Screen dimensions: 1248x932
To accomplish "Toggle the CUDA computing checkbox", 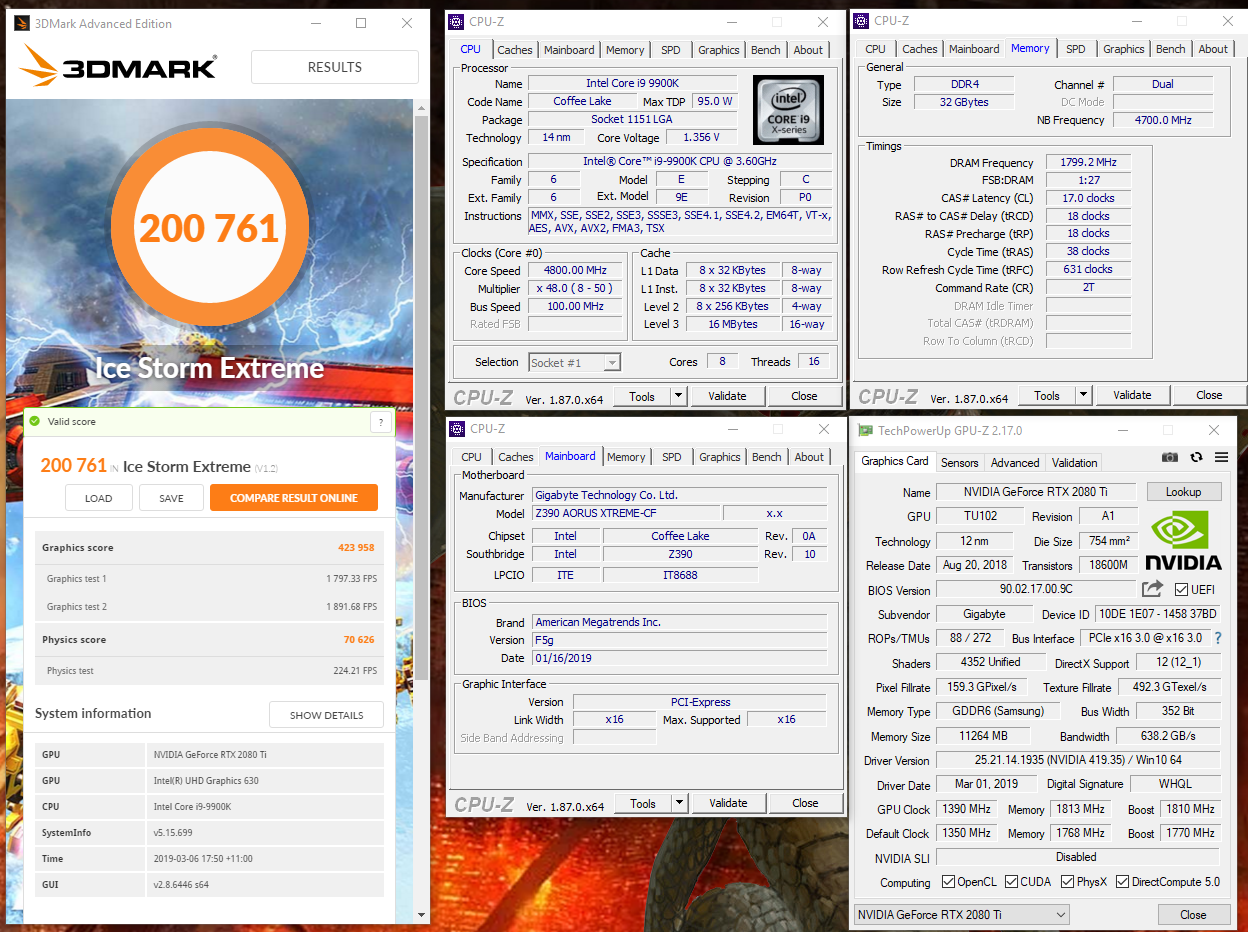I will pos(1012,882).
